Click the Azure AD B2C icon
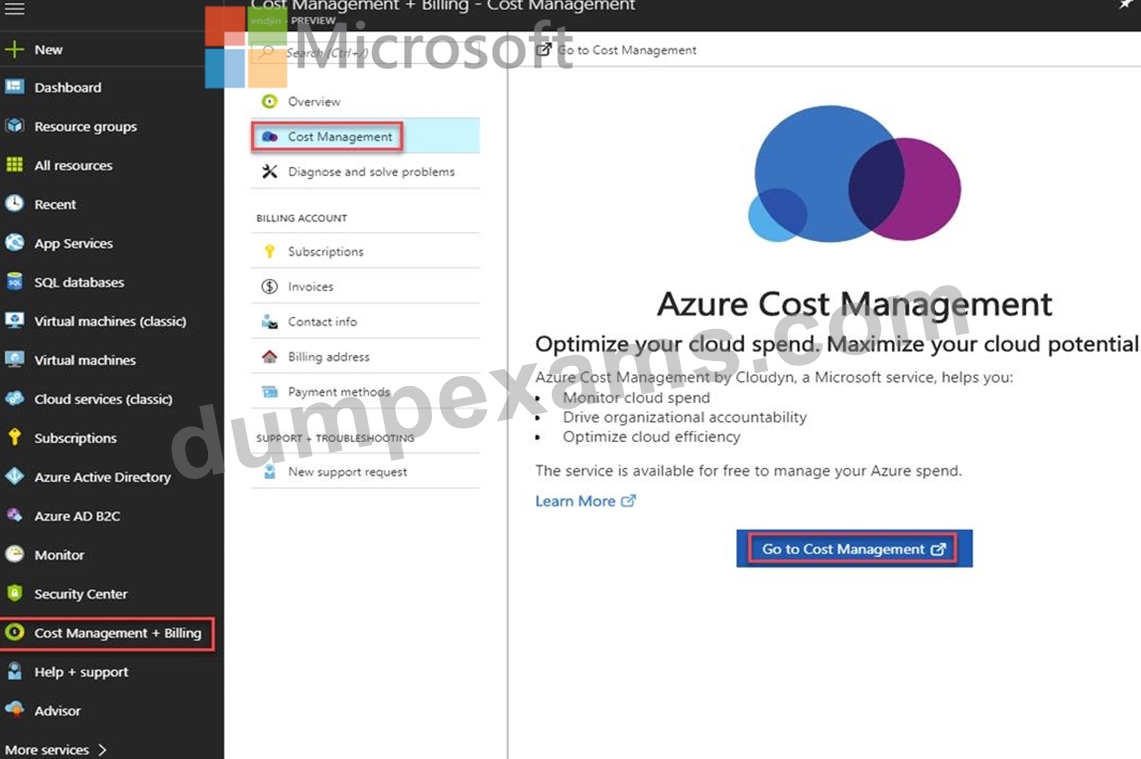The height and width of the screenshot is (759, 1141). click(15, 515)
